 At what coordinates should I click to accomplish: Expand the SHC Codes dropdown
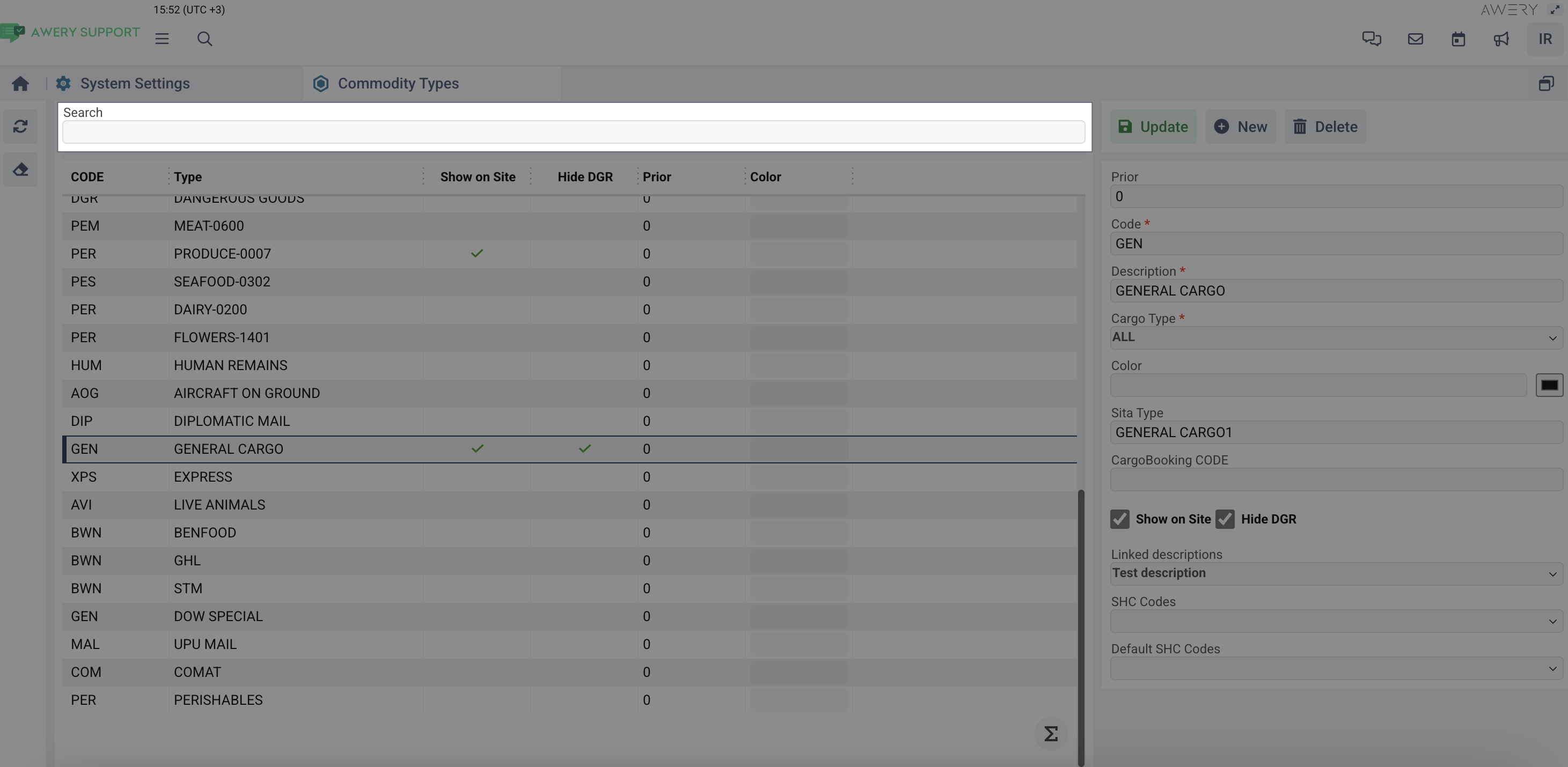[x=1336, y=621]
